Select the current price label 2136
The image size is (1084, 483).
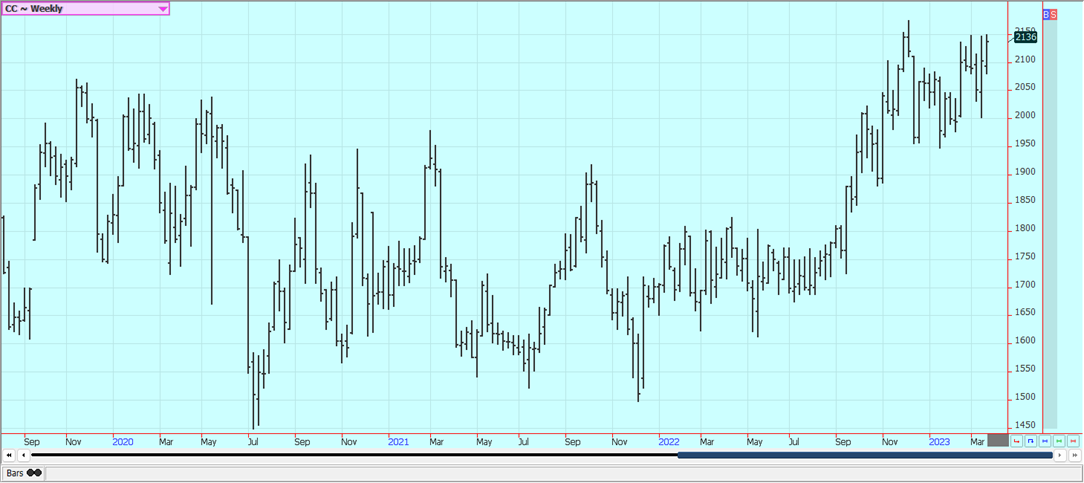pyautogui.click(x=1026, y=37)
